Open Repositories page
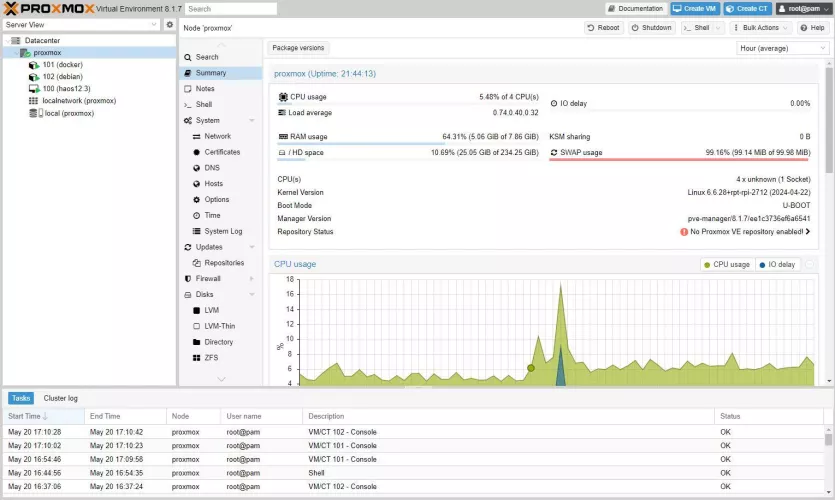This screenshot has height=500, width=835. (x=224, y=263)
